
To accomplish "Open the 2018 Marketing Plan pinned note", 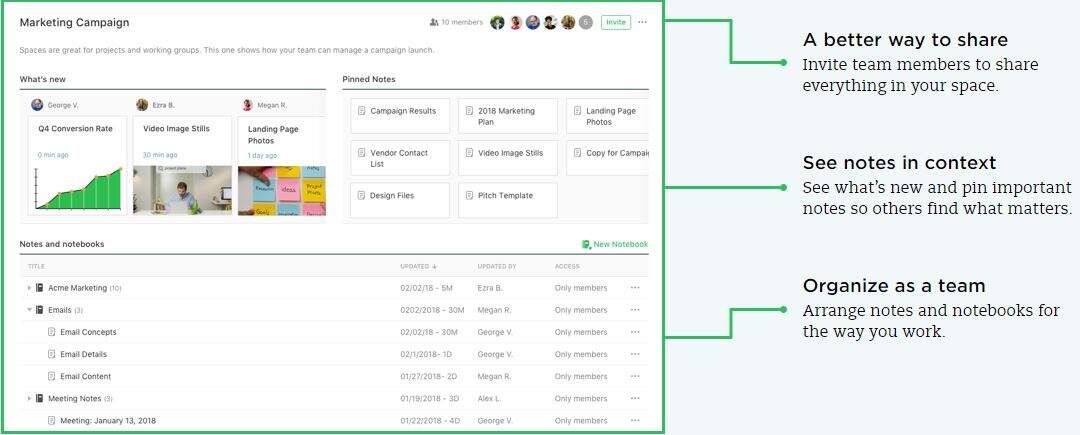I will [507, 116].
